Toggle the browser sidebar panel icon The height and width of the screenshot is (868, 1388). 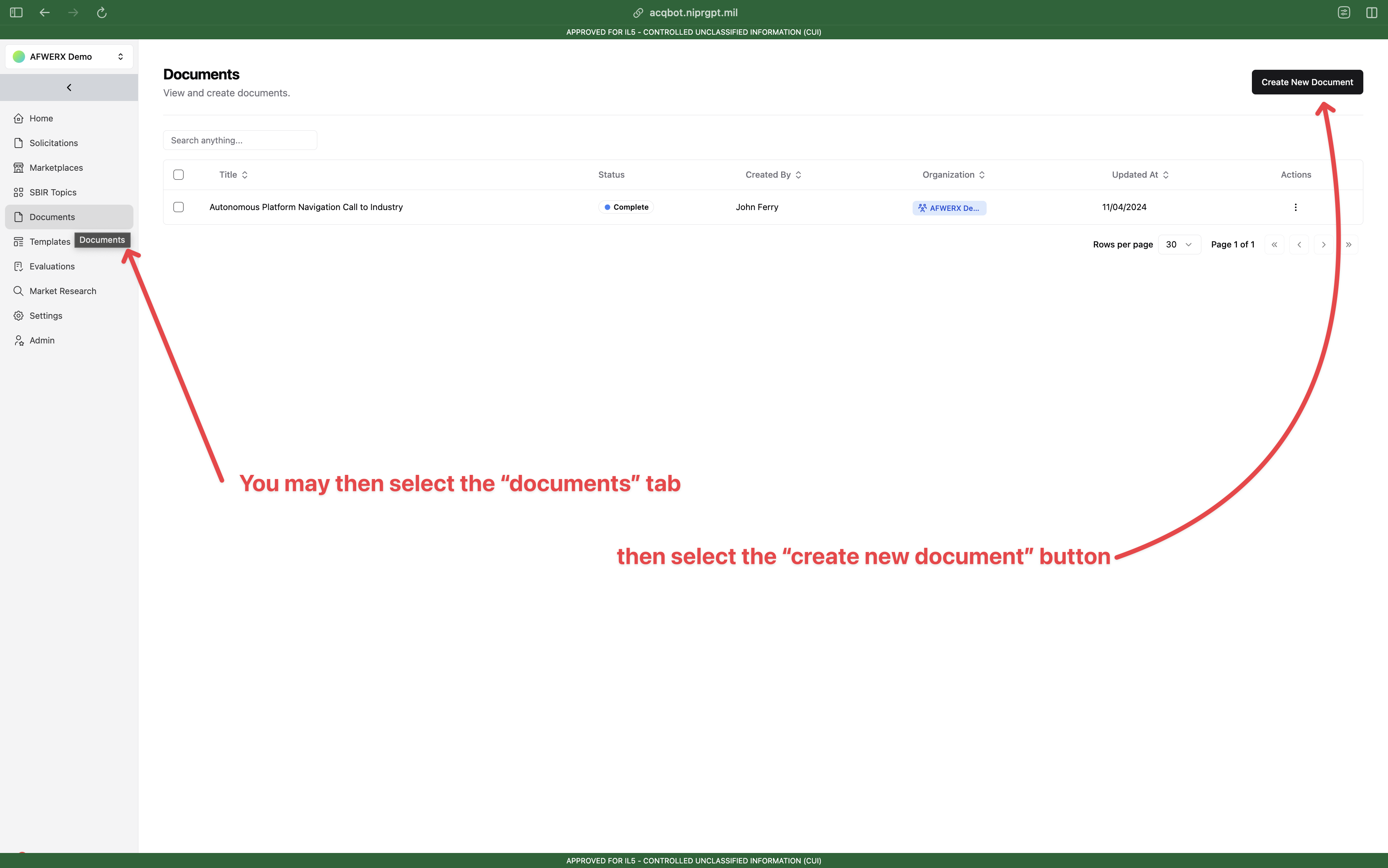(x=16, y=13)
